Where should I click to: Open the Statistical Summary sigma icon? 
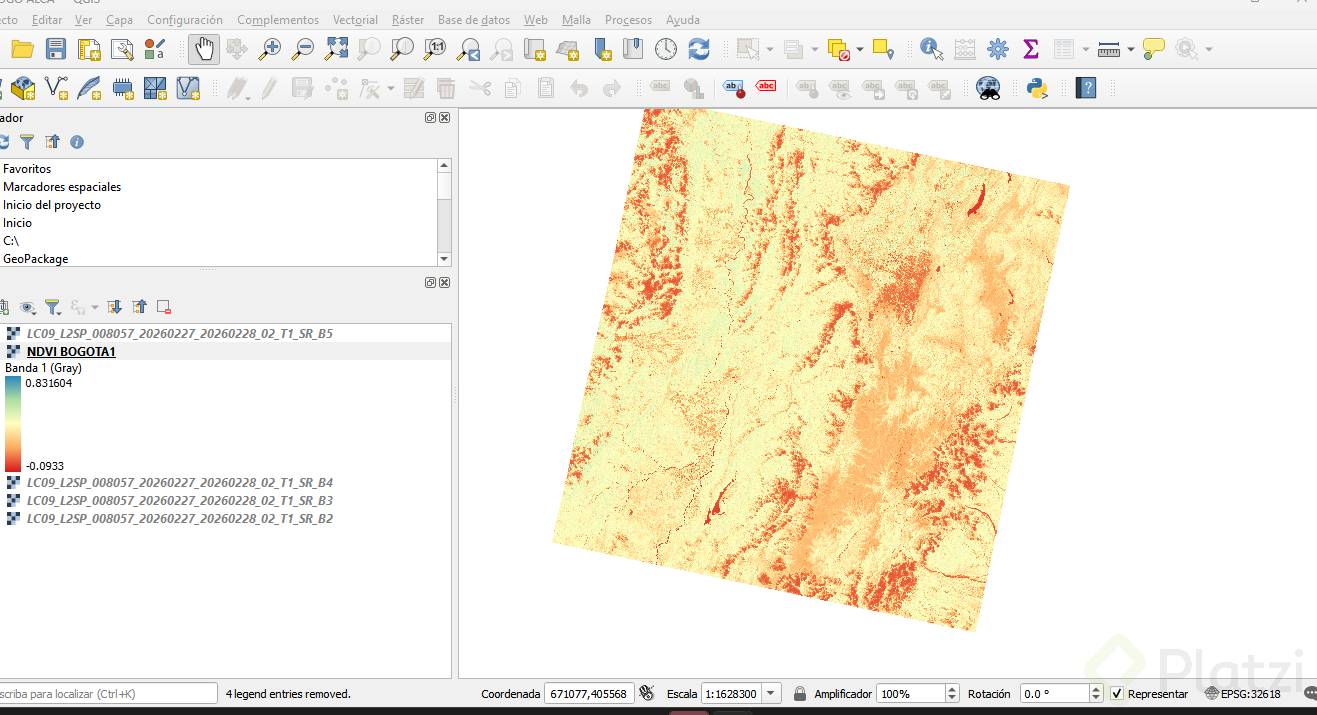pos(1031,48)
